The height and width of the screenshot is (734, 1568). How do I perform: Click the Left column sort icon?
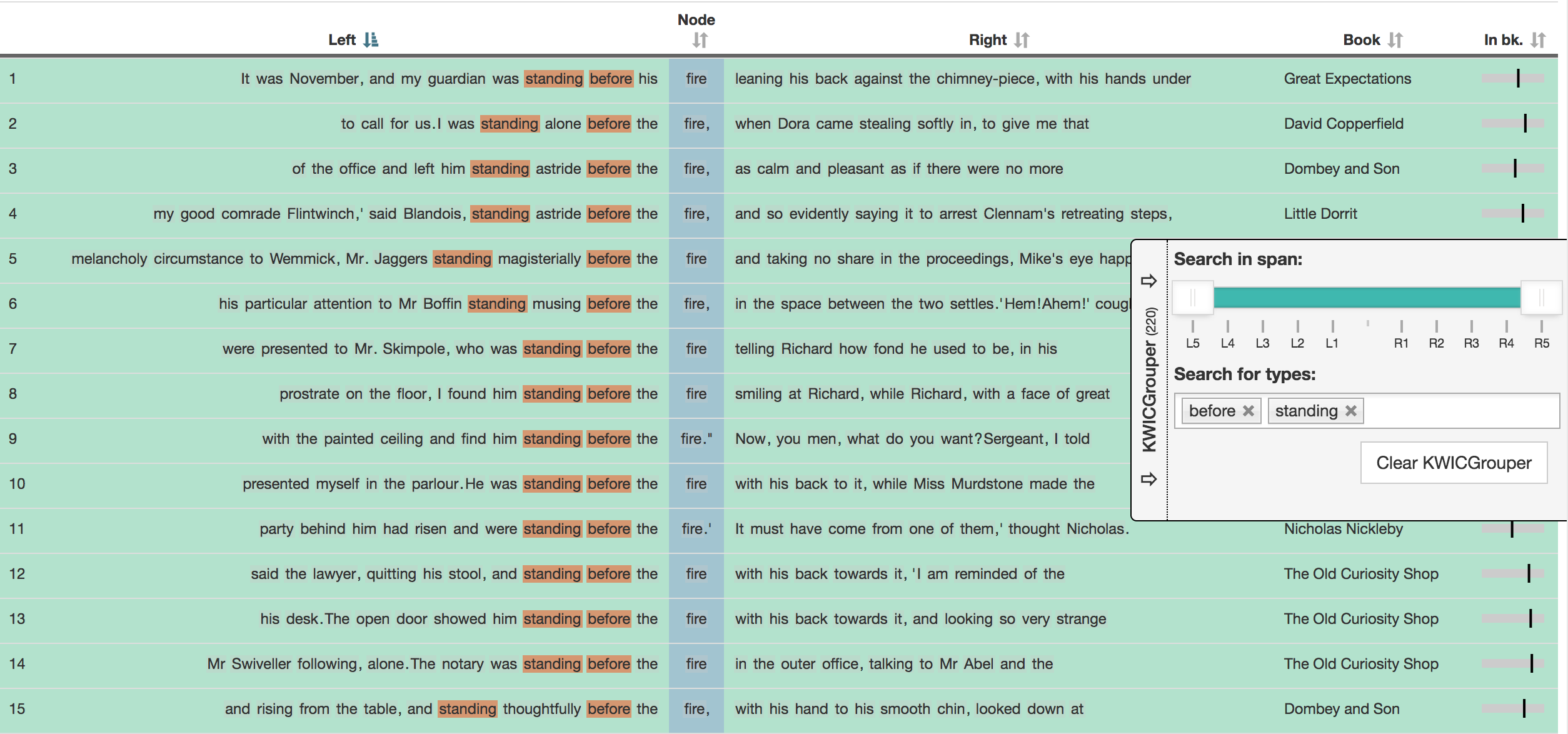[371, 40]
